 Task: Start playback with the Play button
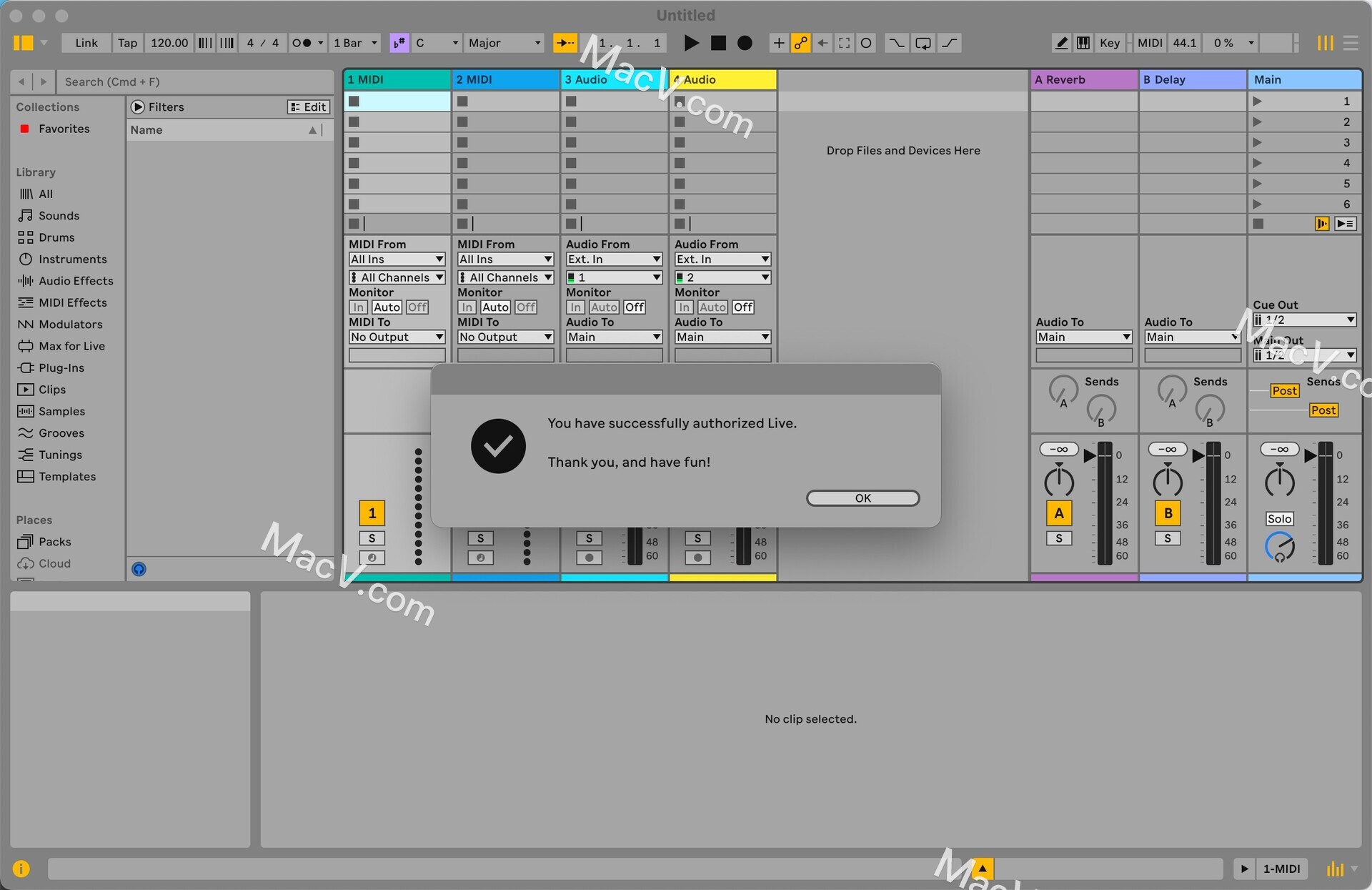click(691, 43)
